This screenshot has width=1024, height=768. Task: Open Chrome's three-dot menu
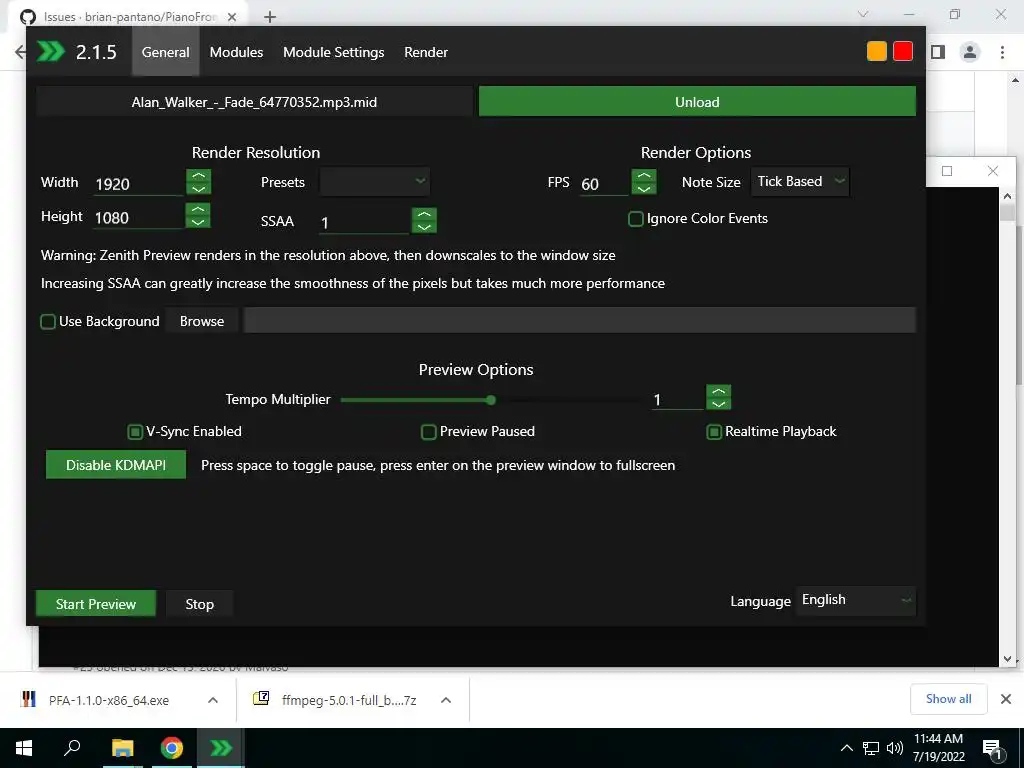1002,52
